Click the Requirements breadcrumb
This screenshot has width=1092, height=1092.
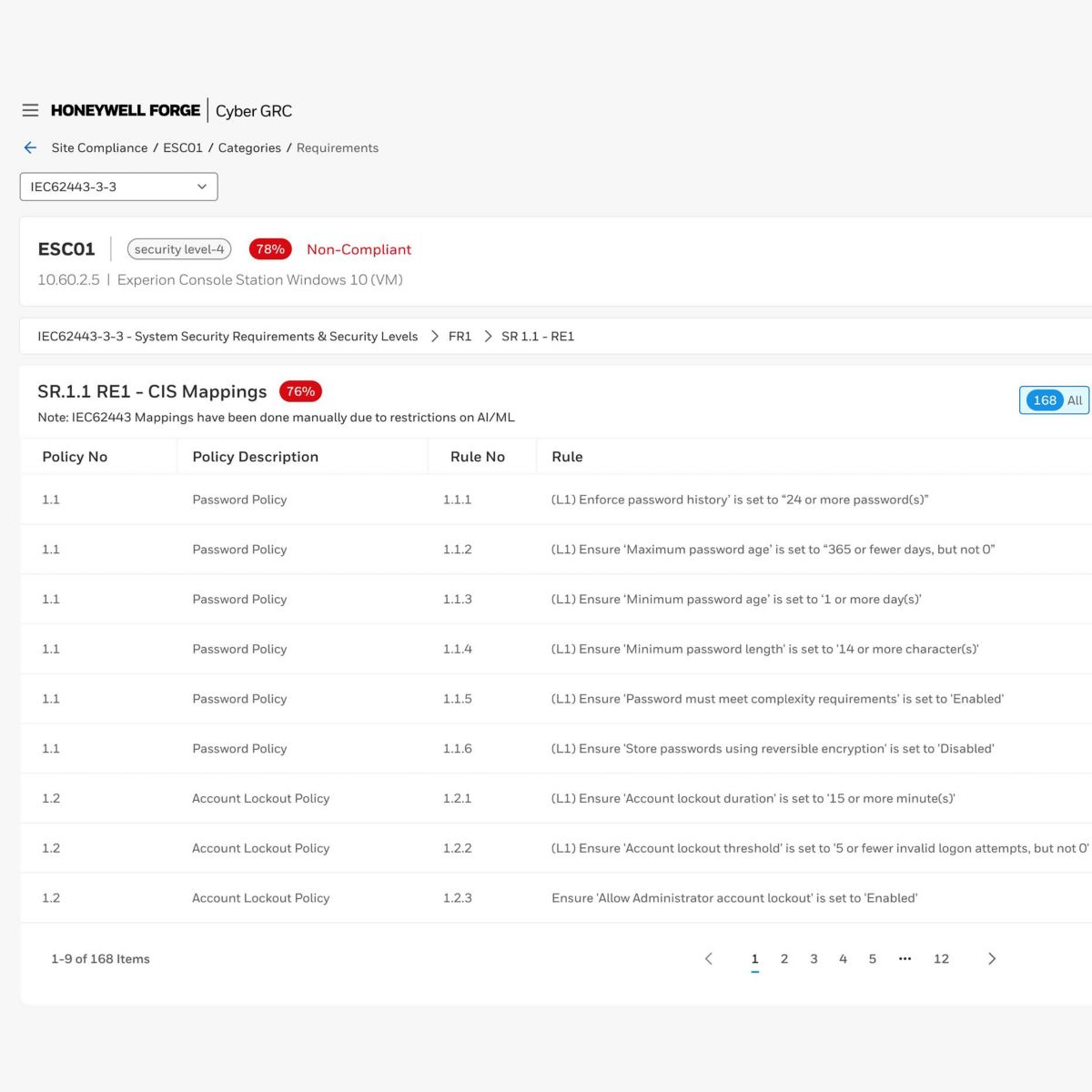tap(338, 147)
